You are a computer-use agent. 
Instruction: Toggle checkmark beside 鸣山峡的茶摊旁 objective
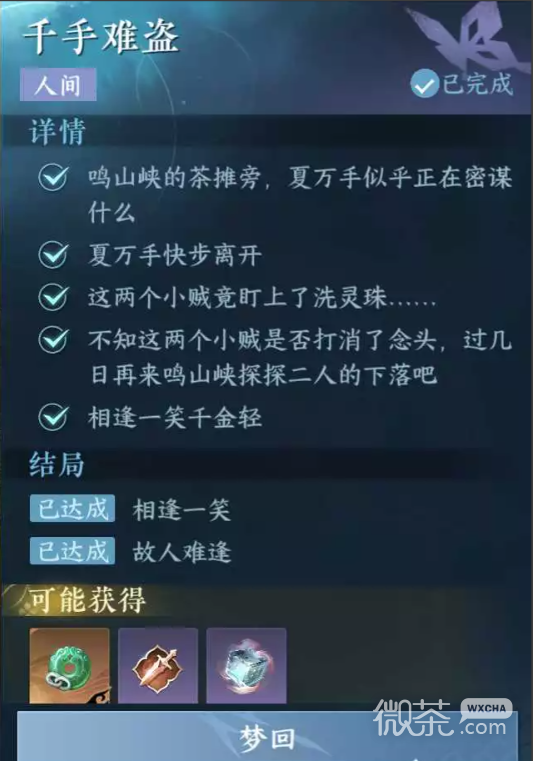coord(53,177)
